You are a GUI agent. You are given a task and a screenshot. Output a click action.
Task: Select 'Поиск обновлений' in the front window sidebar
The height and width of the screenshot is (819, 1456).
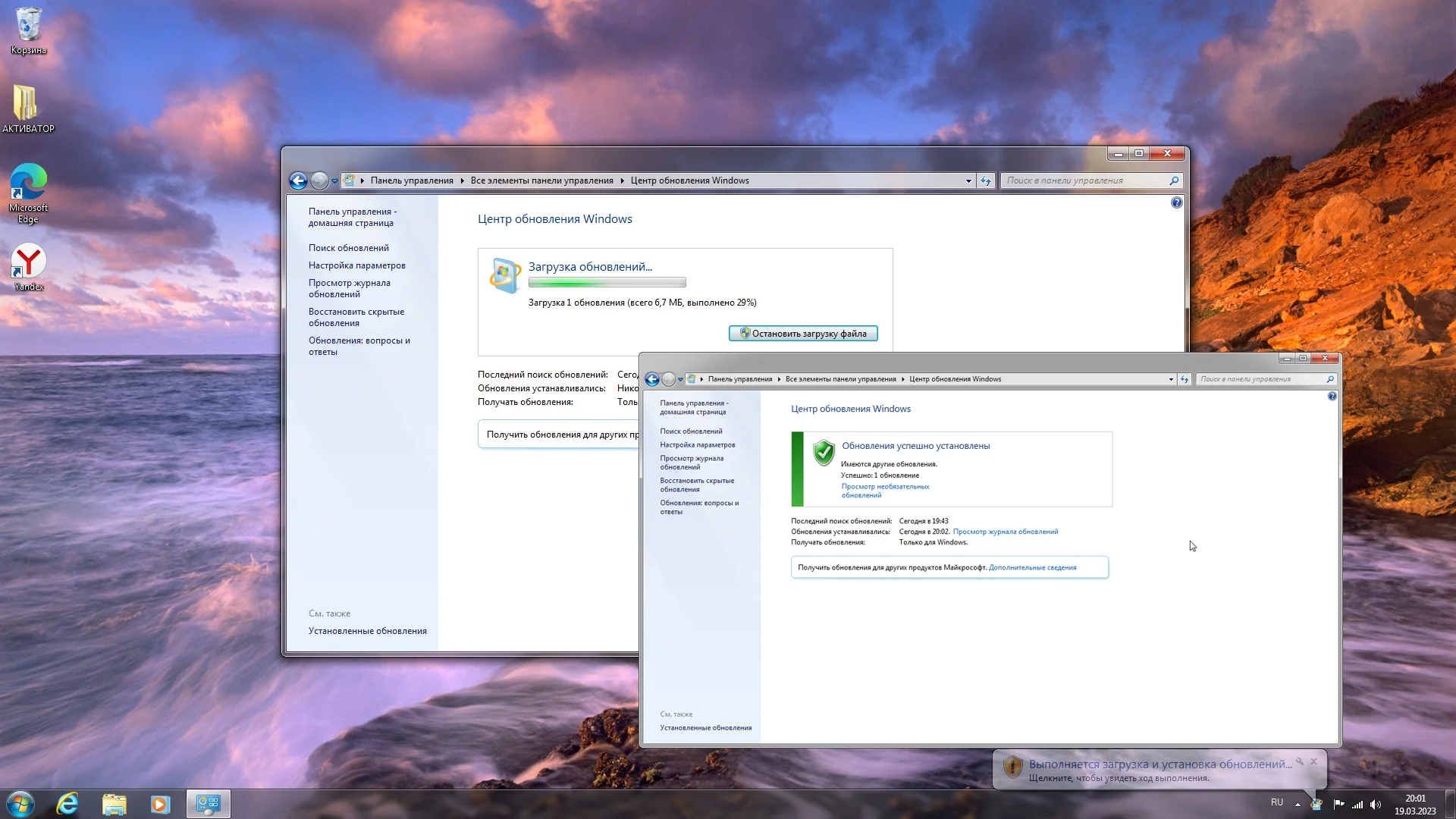tap(690, 431)
